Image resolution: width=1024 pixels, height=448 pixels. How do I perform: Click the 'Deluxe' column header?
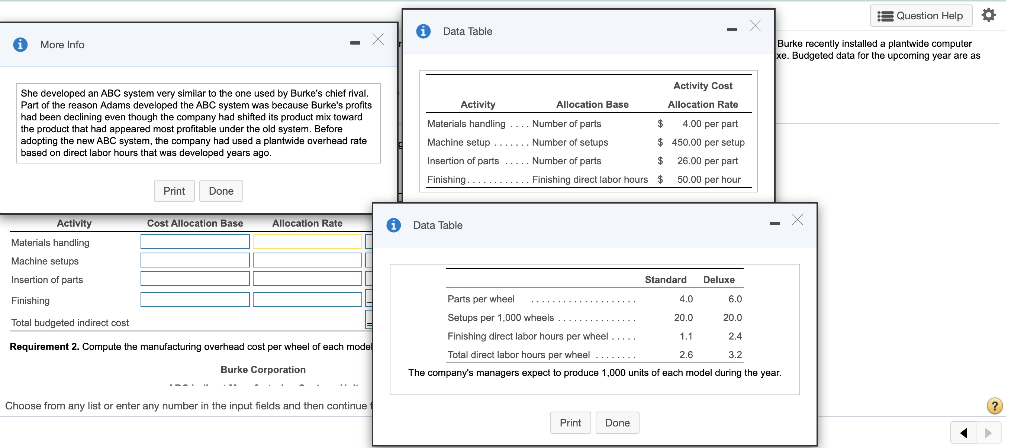(x=718, y=280)
